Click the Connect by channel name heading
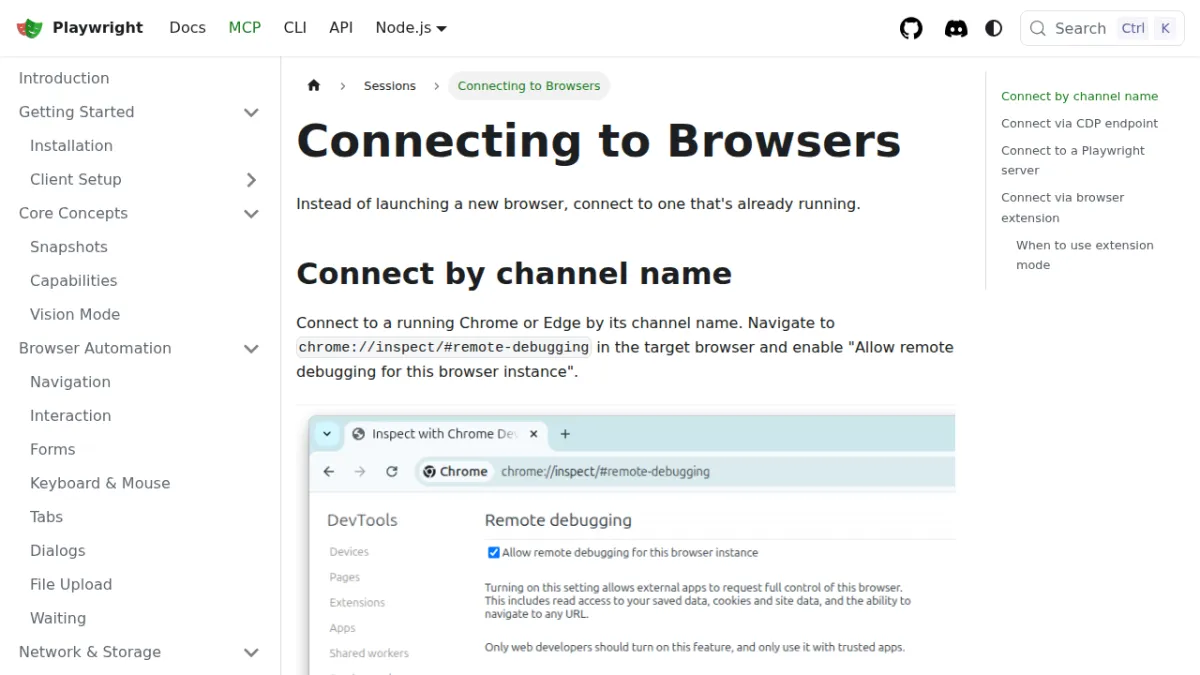The height and width of the screenshot is (675, 1200). point(514,273)
